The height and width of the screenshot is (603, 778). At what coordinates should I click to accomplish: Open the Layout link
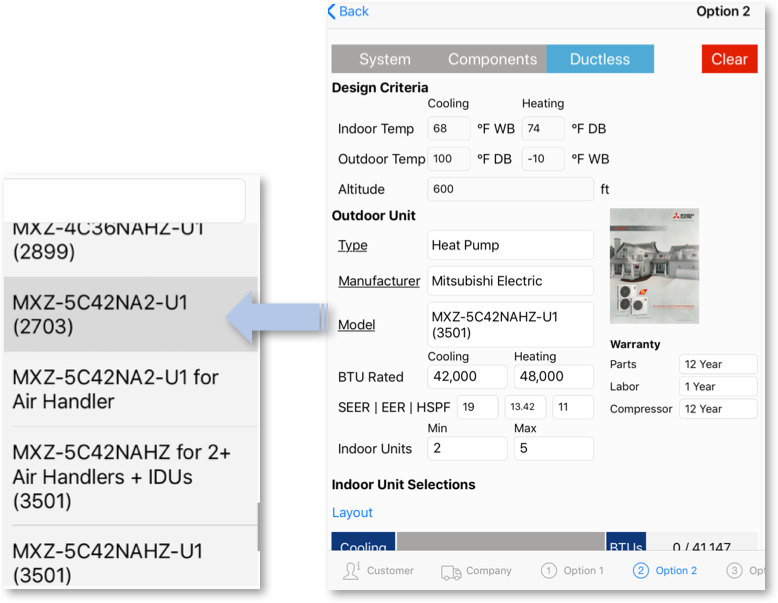coord(352,513)
